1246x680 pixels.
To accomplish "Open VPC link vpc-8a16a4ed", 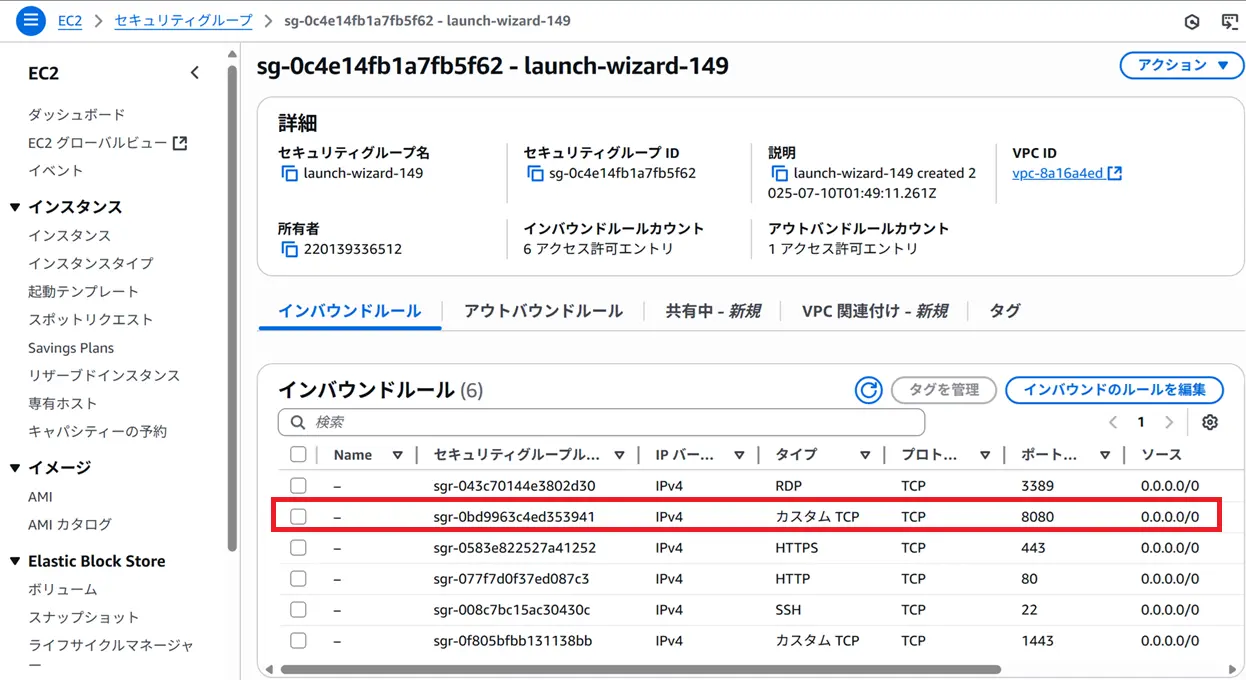I will [x=1058, y=173].
